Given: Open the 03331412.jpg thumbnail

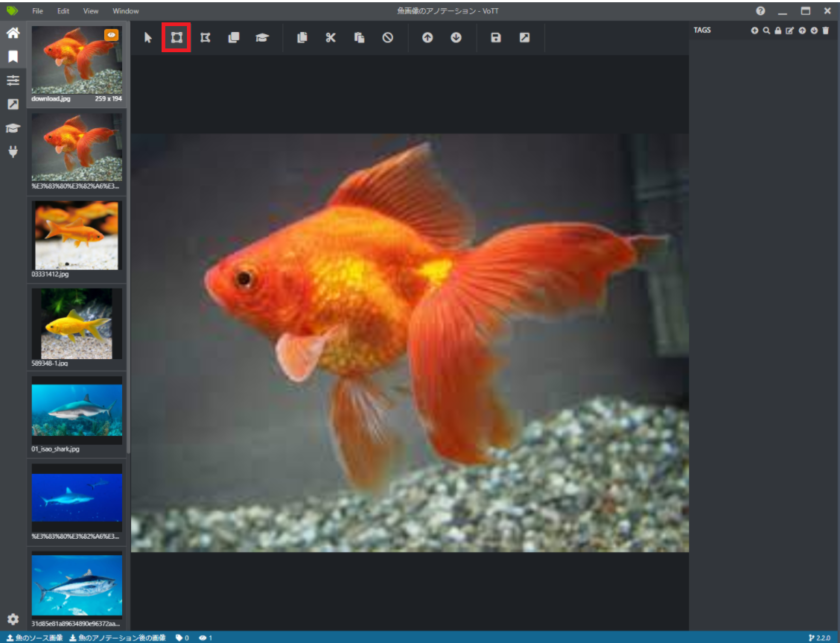Looking at the screenshot, I should pyautogui.click(x=77, y=235).
